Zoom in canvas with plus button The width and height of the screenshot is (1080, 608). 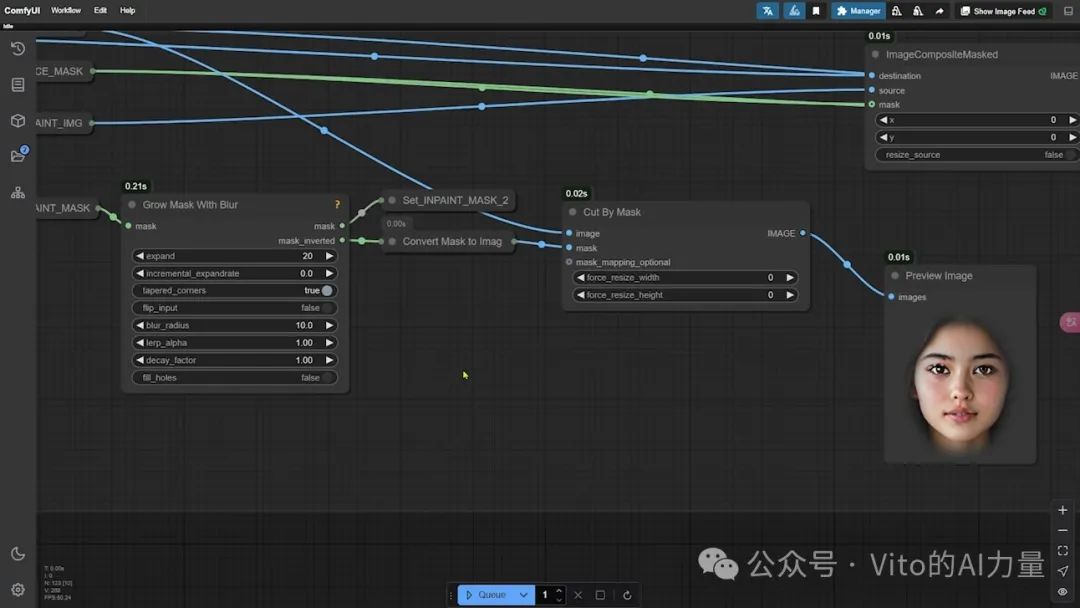click(x=1062, y=510)
